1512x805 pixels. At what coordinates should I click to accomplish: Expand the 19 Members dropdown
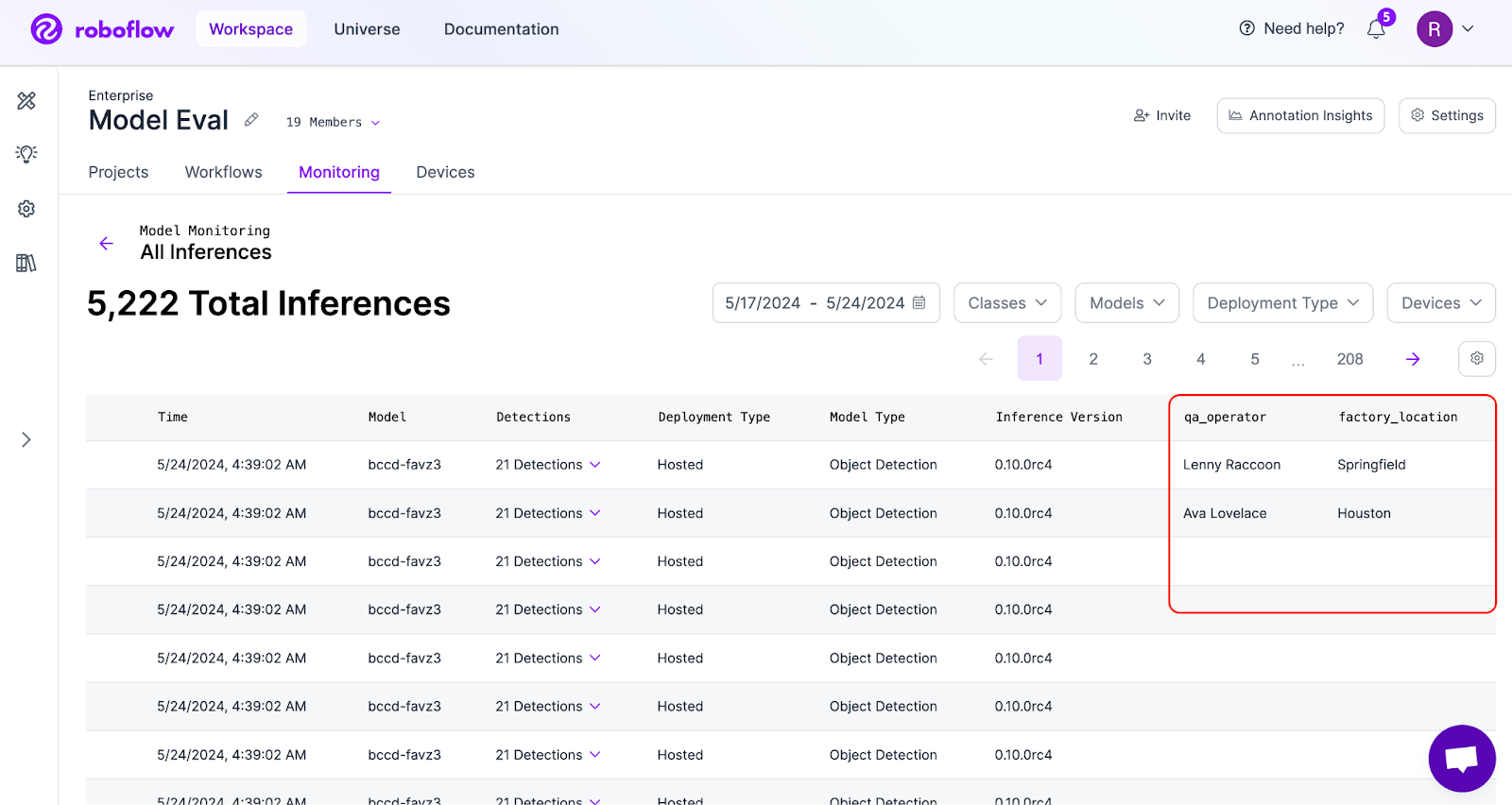click(x=333, y=123)
